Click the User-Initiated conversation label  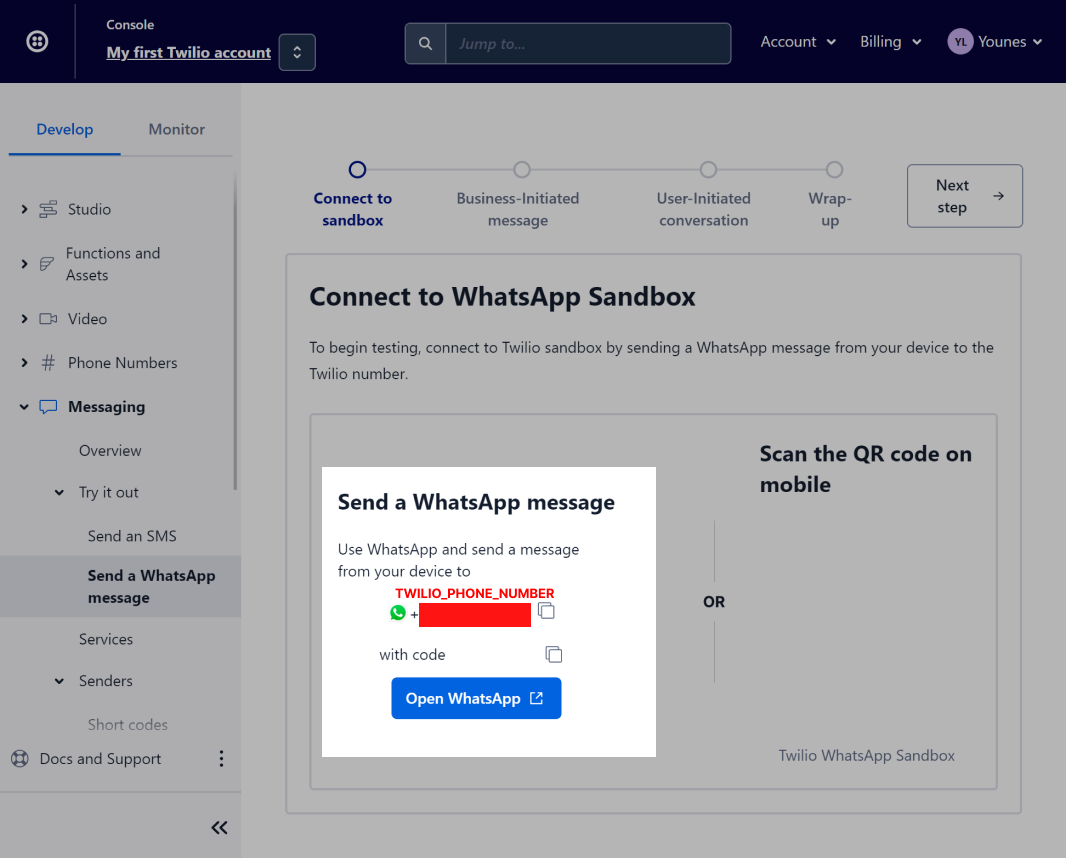point(704,209)
